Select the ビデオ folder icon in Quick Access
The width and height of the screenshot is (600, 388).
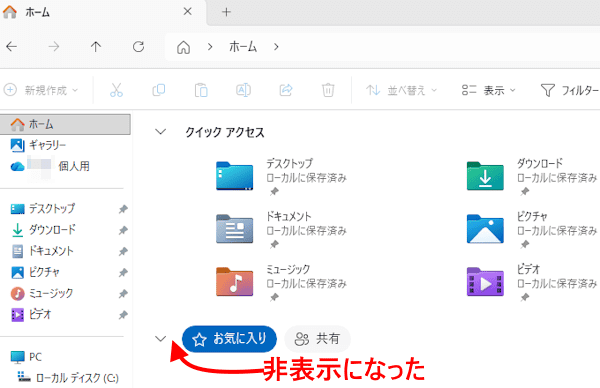coord(485,282)
